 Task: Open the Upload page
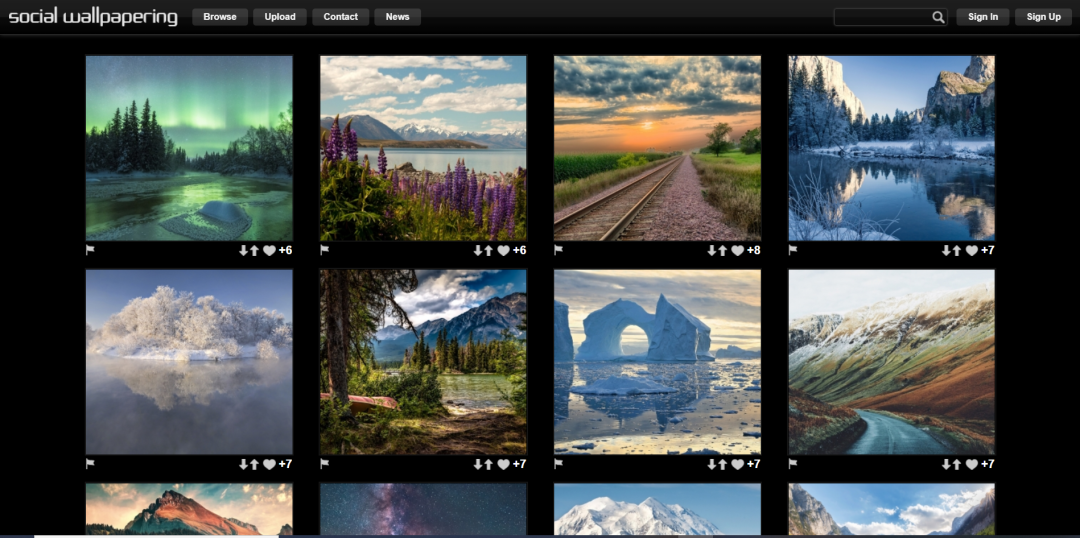pos(280,17)
